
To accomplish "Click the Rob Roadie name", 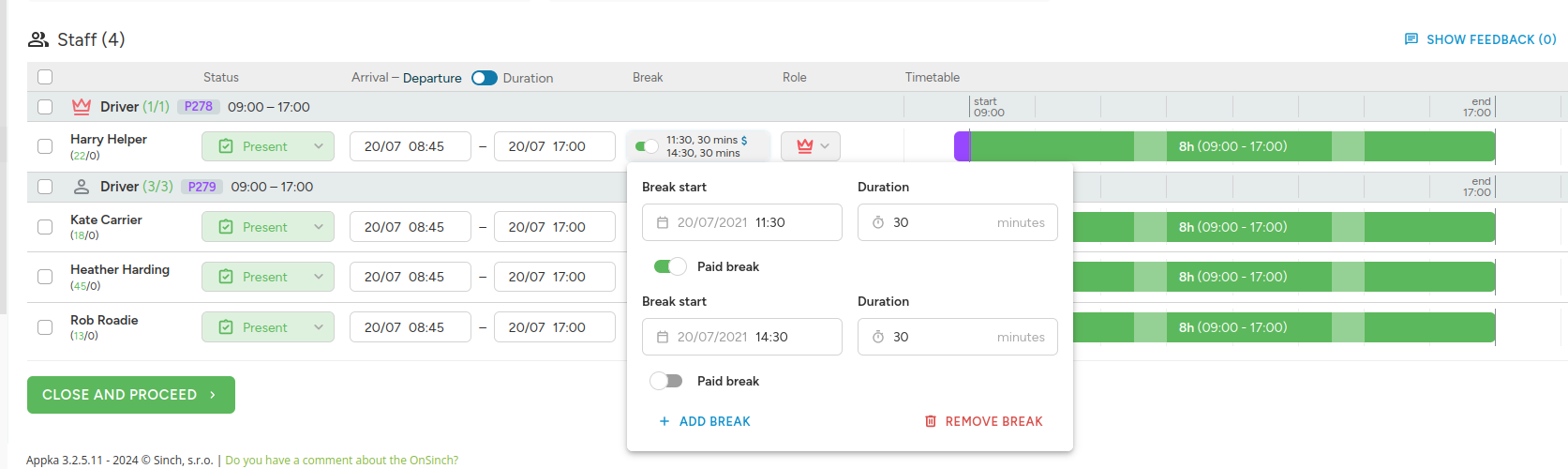I will [104, 320].
